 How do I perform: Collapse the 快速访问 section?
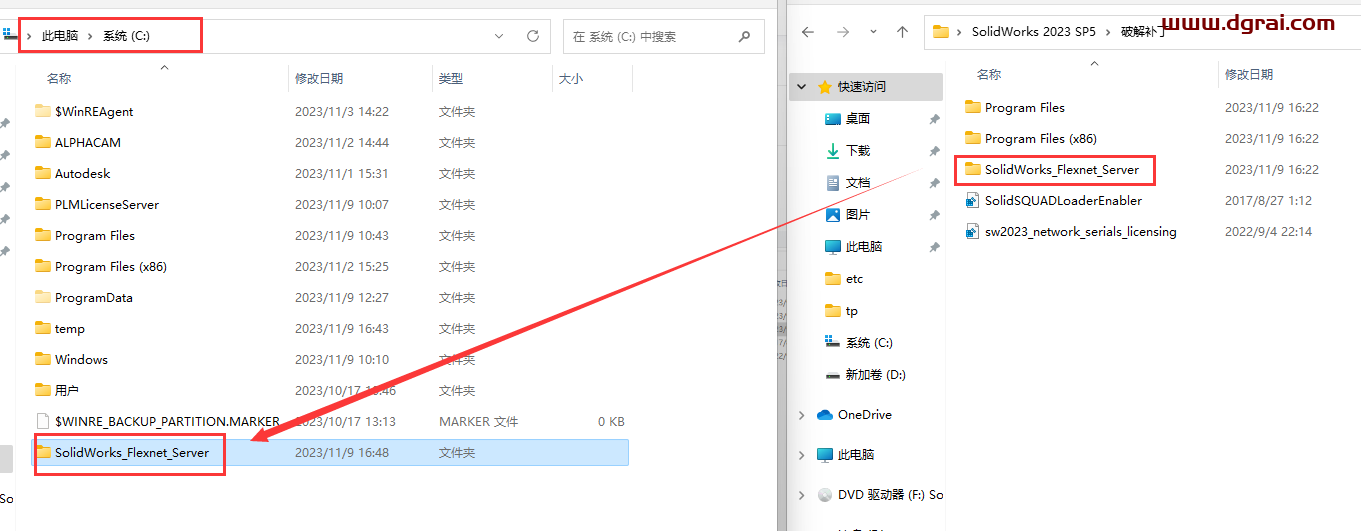pos(802,87)
